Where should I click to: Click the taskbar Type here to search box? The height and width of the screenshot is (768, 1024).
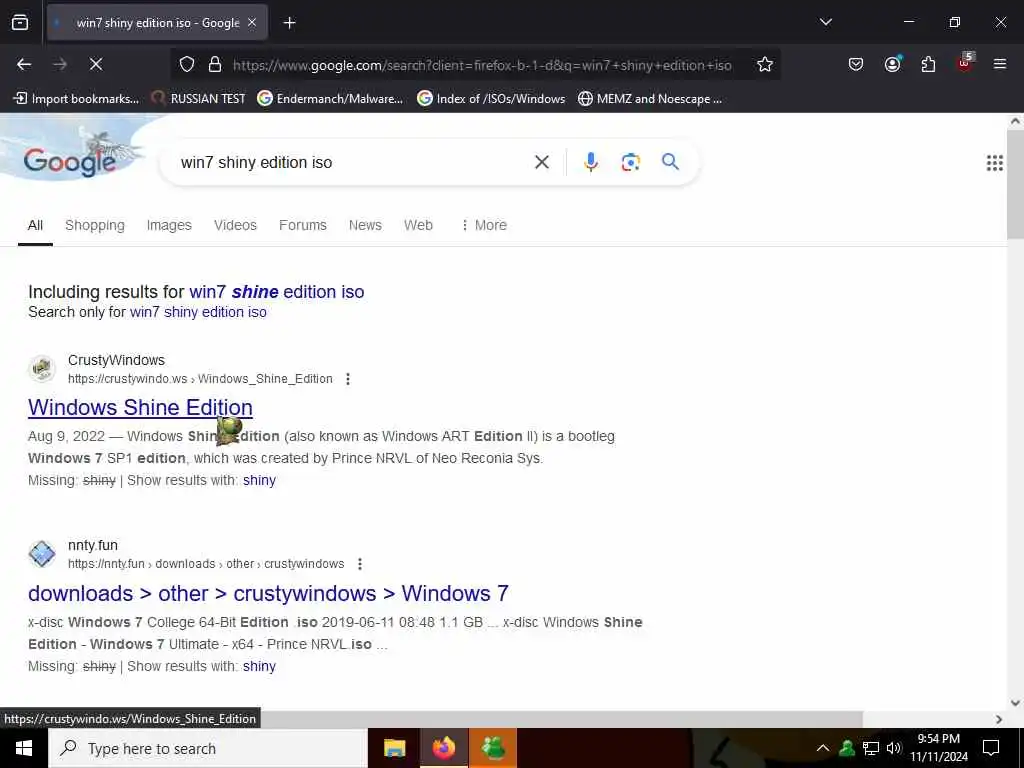[208, 748]
